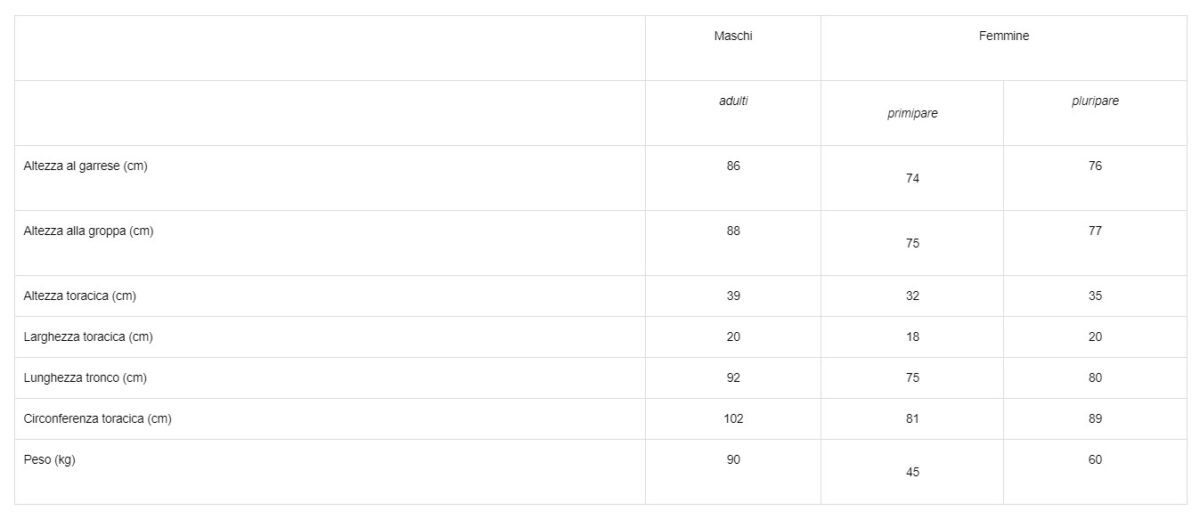Click the "Lunghezza tronco (cm)" row label
This screenshot has height=519, width=1200.
tap(84, 378)
